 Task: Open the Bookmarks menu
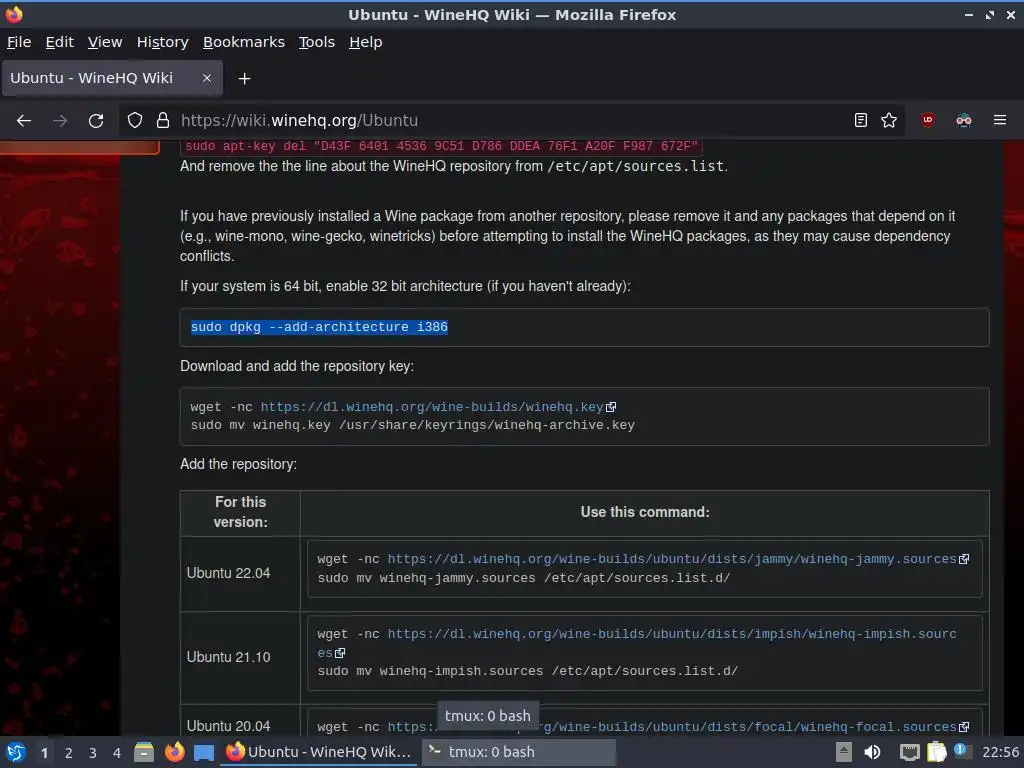[244, 42]
